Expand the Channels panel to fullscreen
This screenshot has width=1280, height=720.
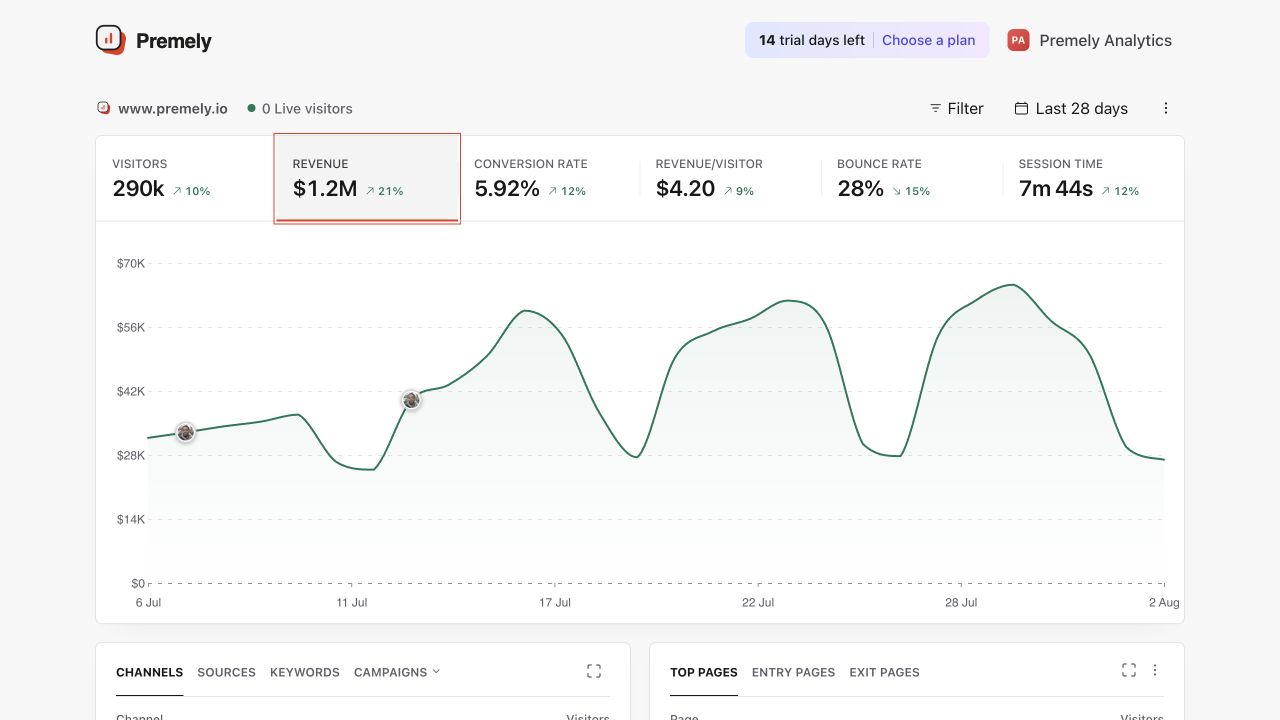(594, 671)
